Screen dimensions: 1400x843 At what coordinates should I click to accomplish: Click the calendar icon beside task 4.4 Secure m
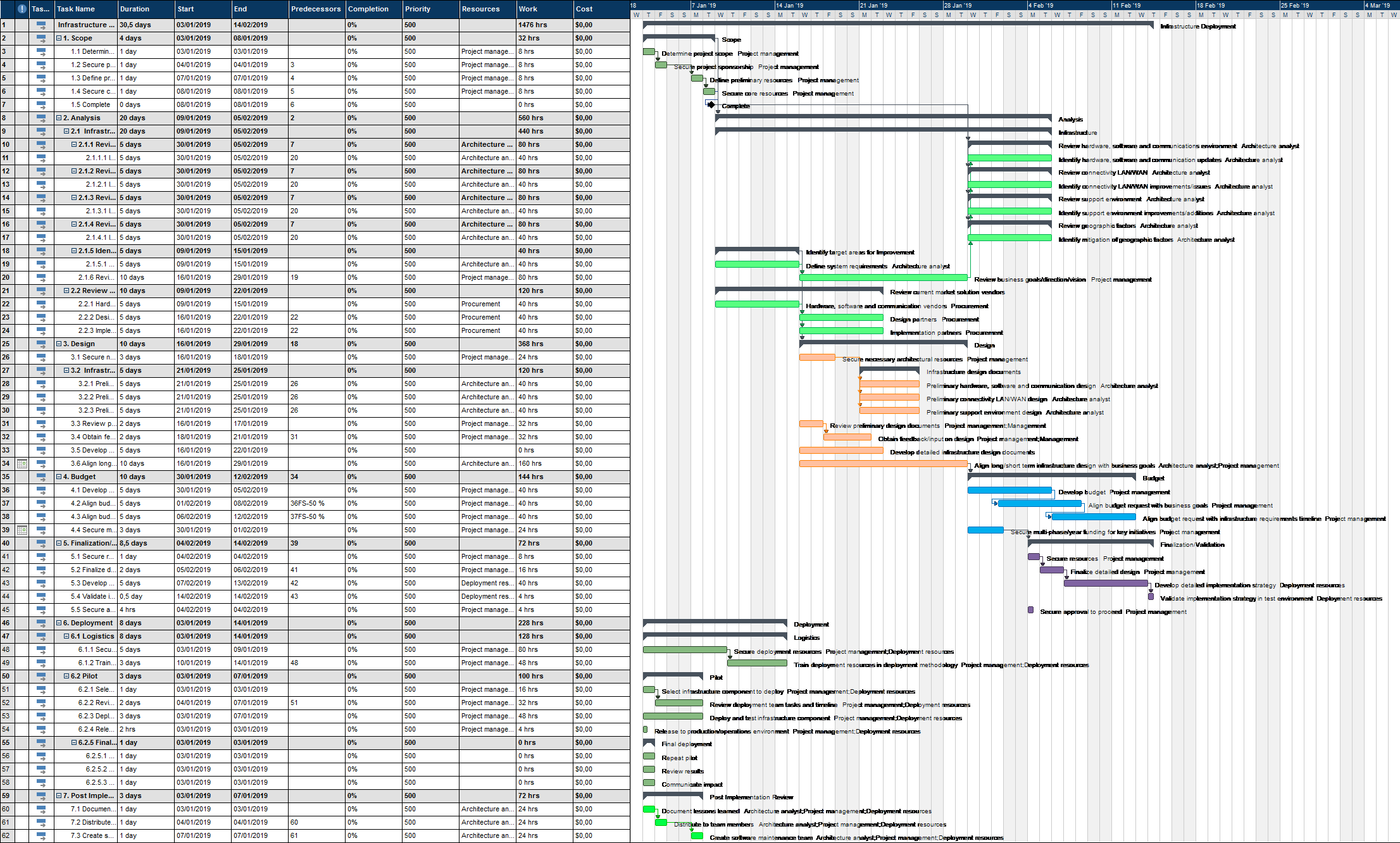[x=22, y=530]
